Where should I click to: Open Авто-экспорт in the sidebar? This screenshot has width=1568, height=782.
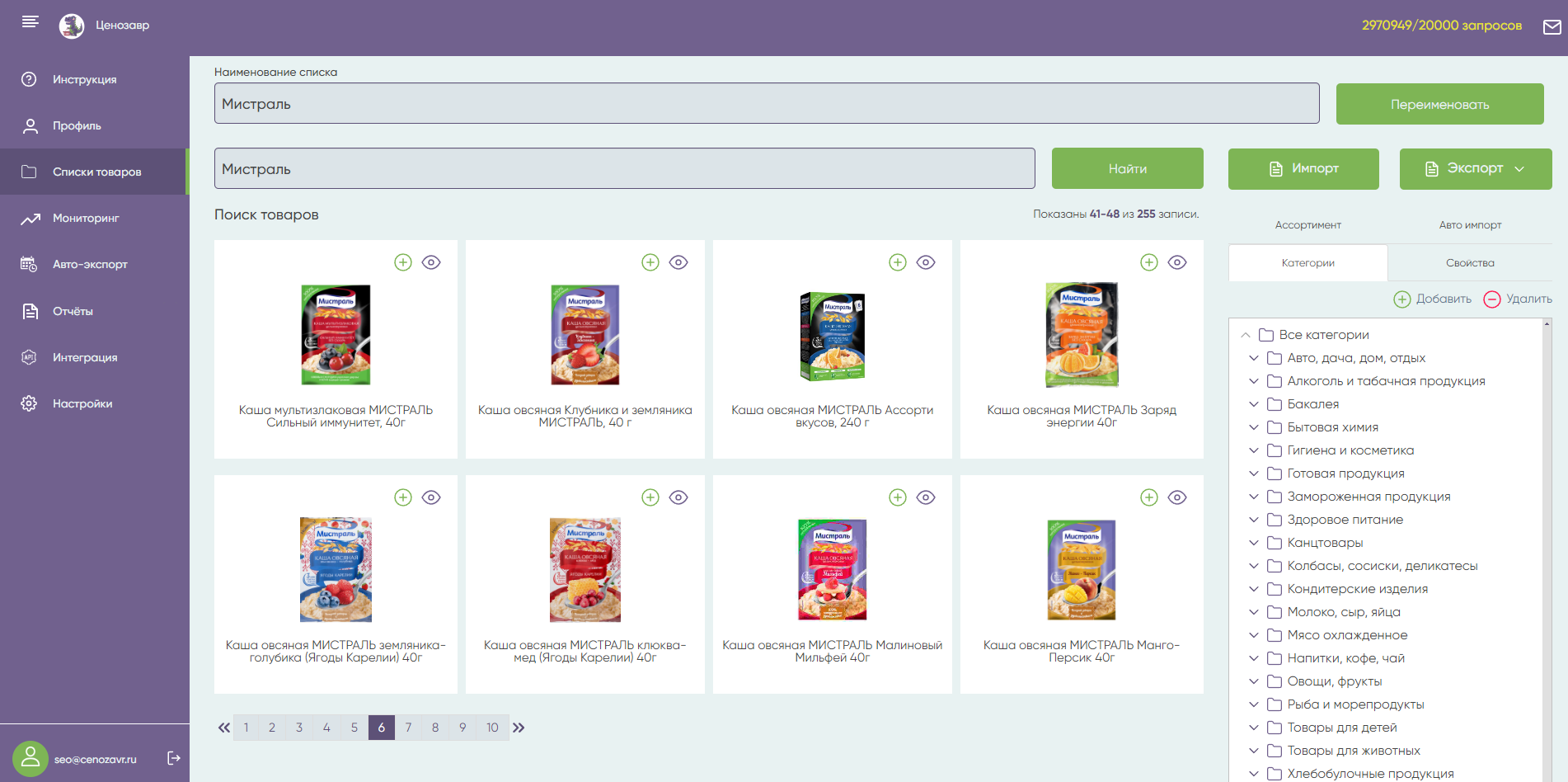pyautogui.click(x=95, y=264)
